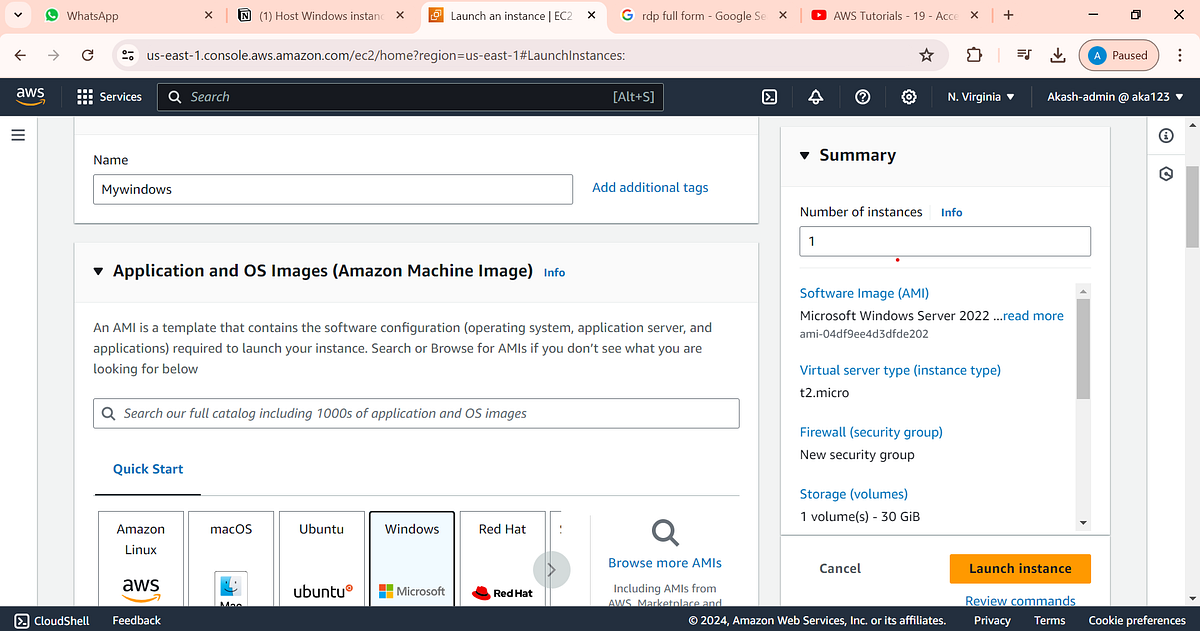Open the notifications bell icon
Screen dimensions: 1200x631
[x=816, y=97]
